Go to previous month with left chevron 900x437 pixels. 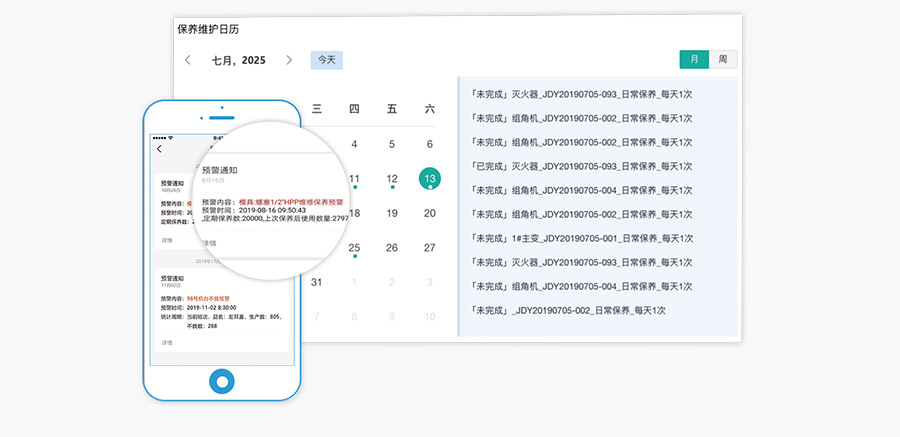coord(188,60)
